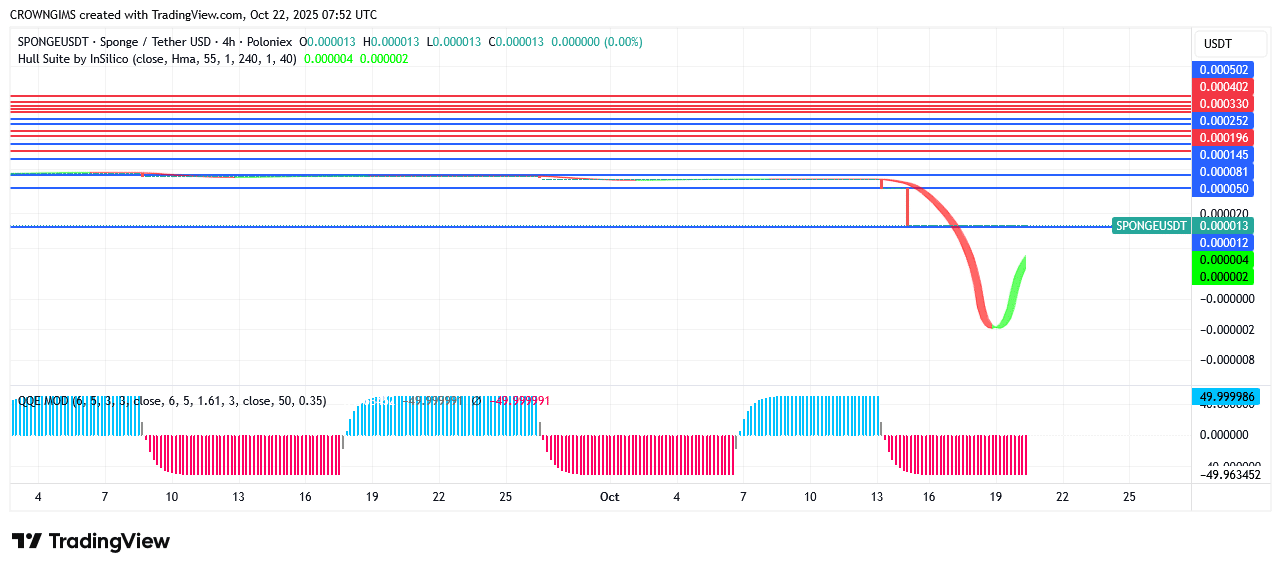Click the 19 date after Oct on axis
Viewport: 1281px width, 571px height.
point(995,497)
